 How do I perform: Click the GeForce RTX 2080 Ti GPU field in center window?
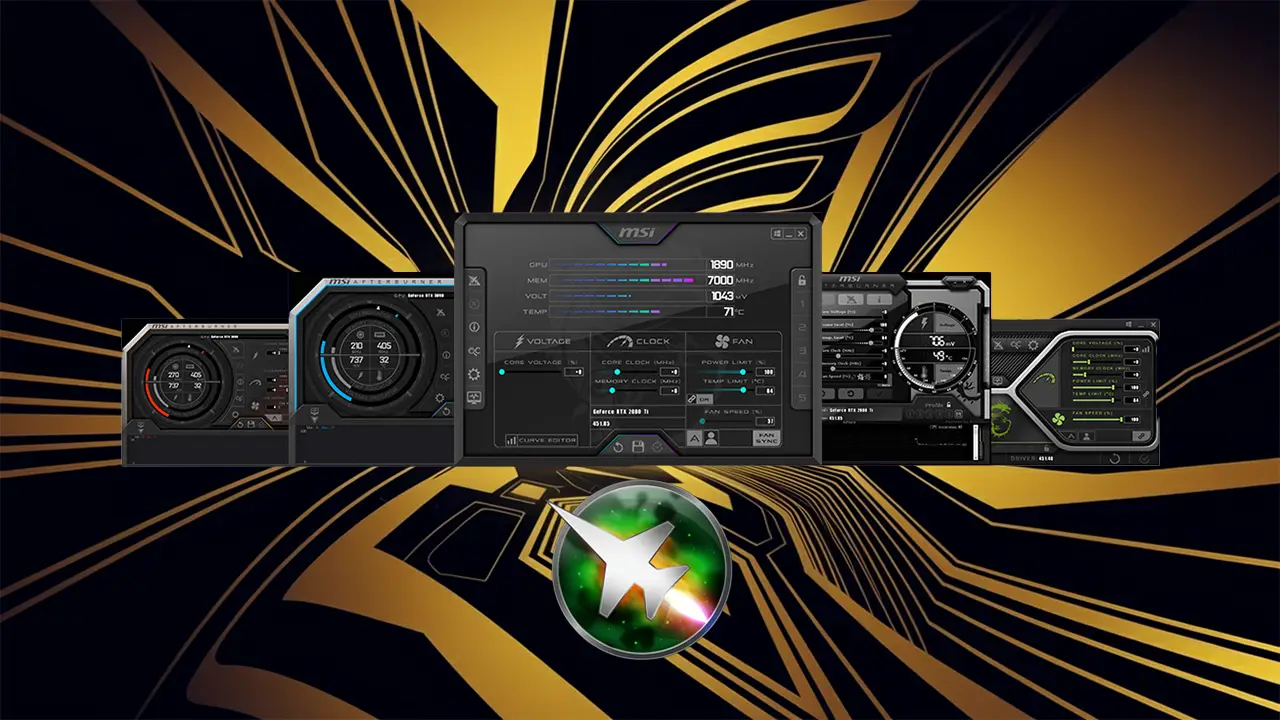pos(638,412)
